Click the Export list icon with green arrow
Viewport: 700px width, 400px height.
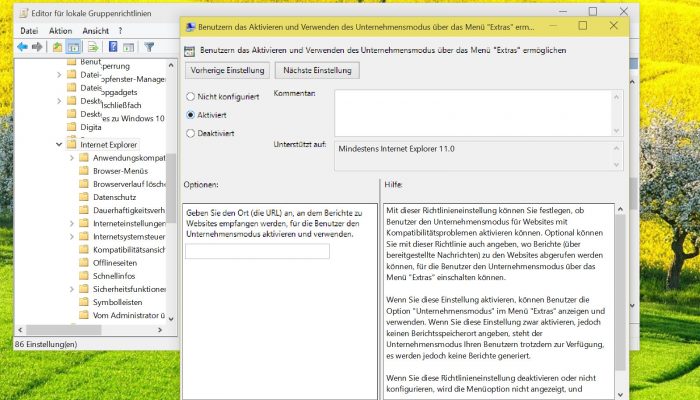pos(93,47)
